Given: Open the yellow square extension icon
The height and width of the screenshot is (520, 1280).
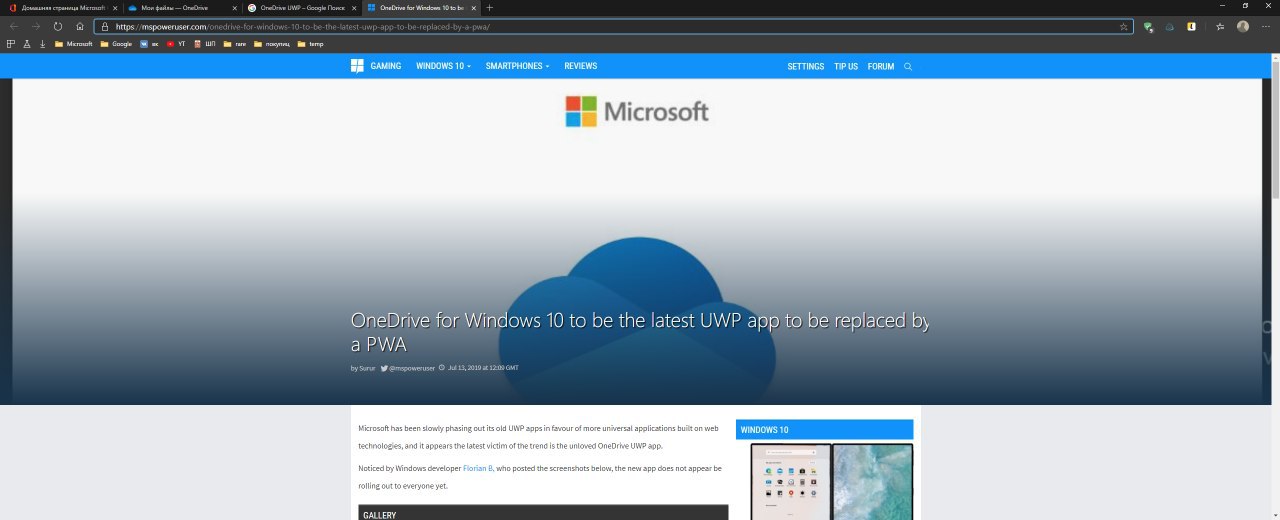Looking at the screenshot, I should pos(1191,27).
